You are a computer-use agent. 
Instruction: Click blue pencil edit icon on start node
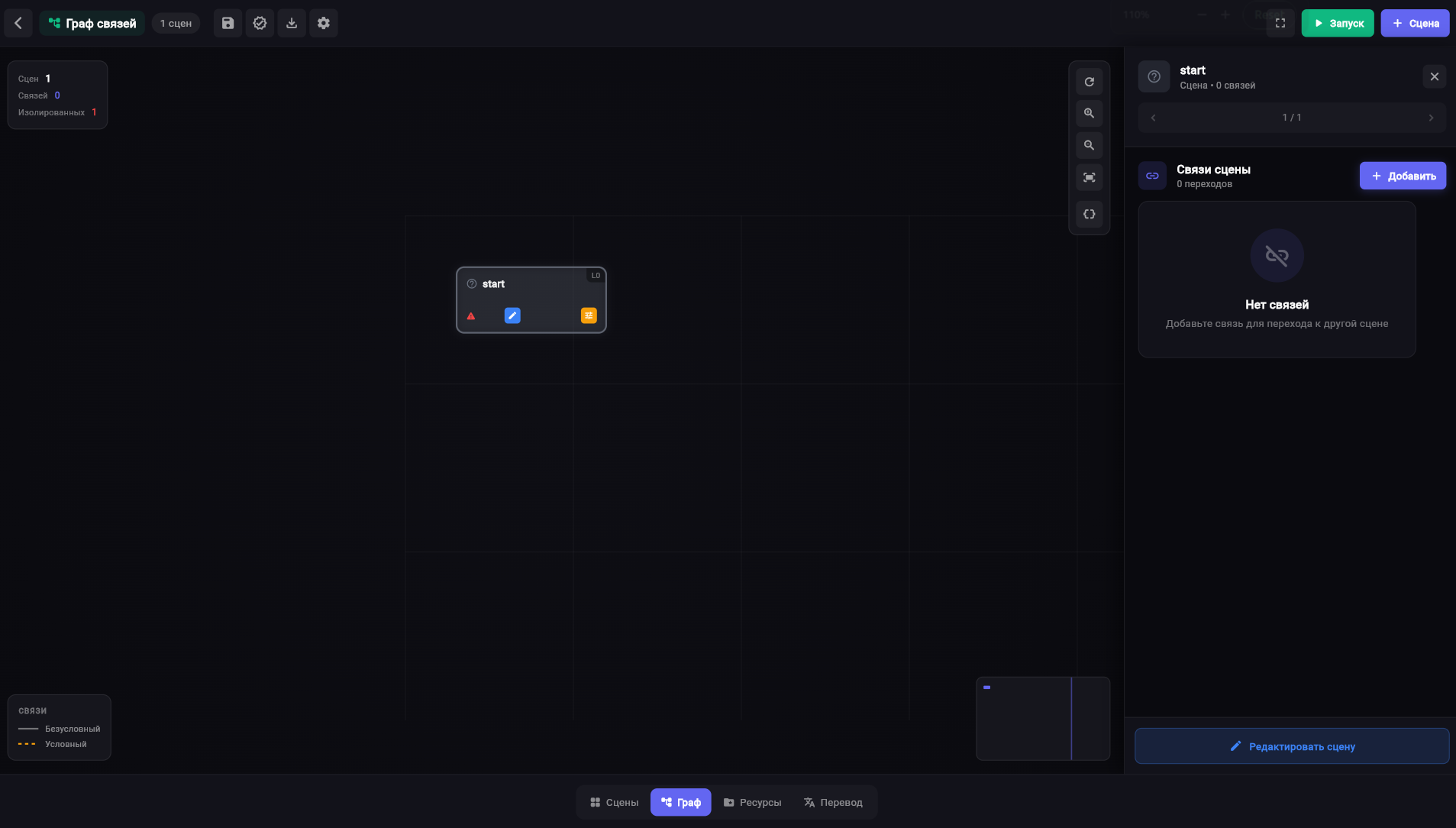[x=512, y=315]
